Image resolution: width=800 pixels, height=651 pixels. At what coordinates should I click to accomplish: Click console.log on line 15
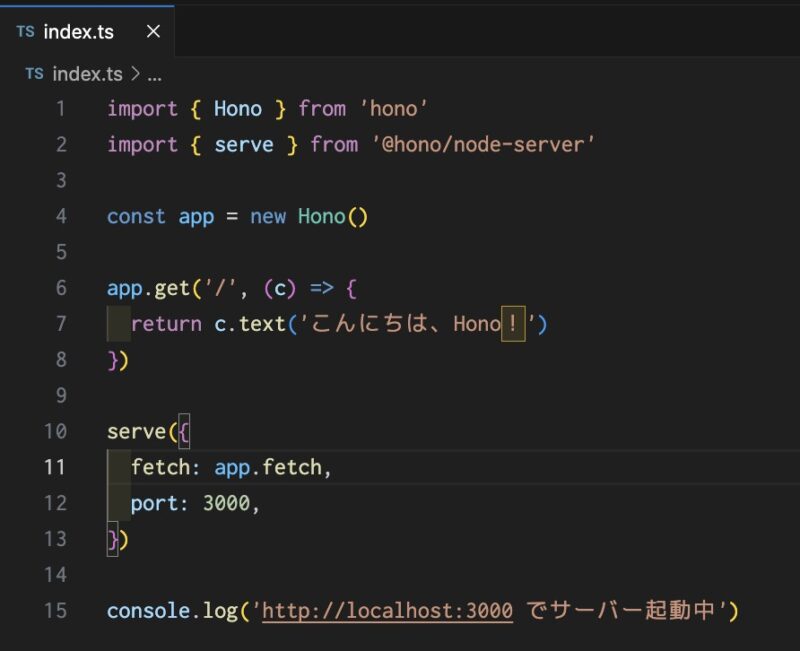tap(172, 611)
